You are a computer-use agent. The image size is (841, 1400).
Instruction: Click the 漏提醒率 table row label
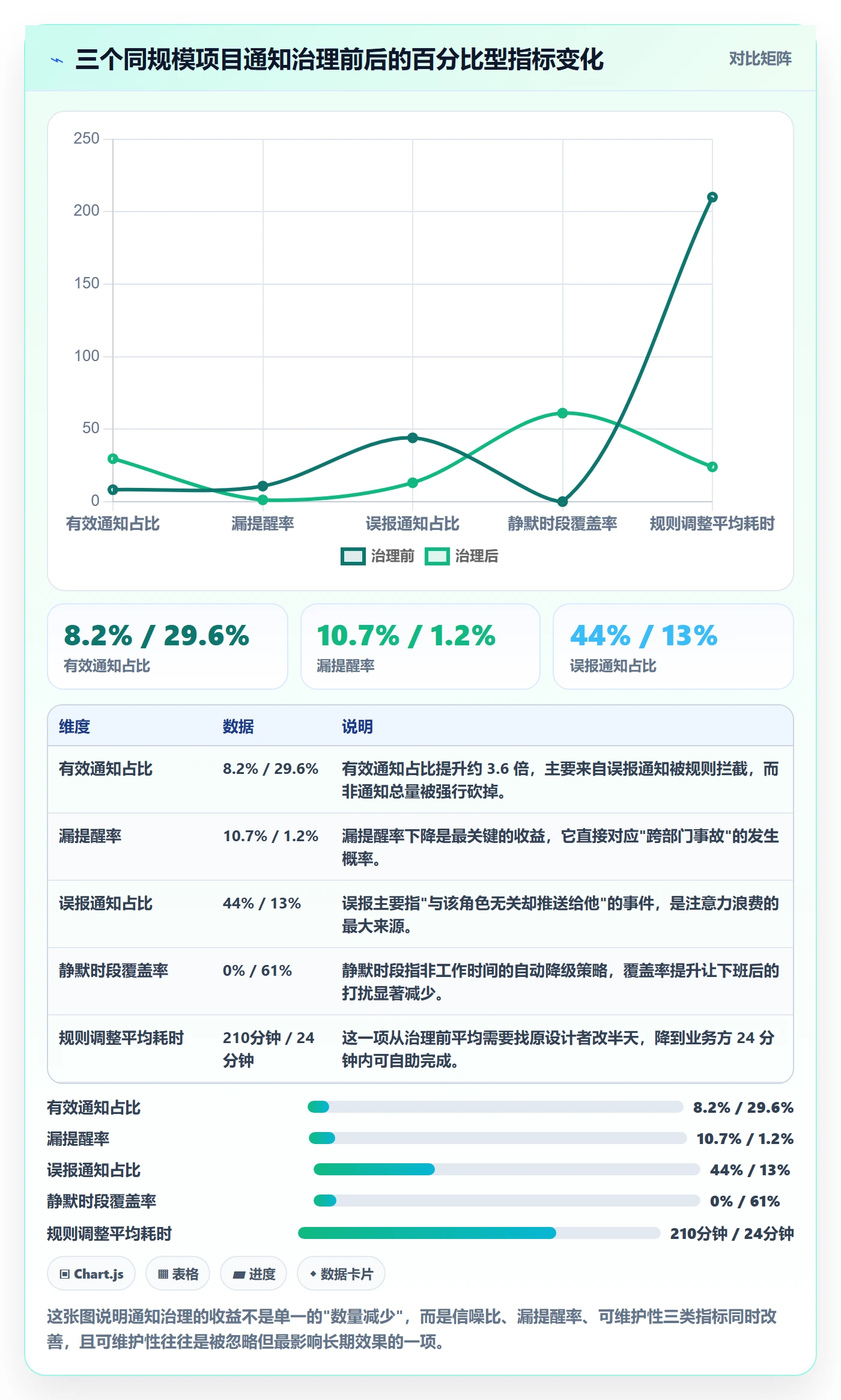click(90, 836)
